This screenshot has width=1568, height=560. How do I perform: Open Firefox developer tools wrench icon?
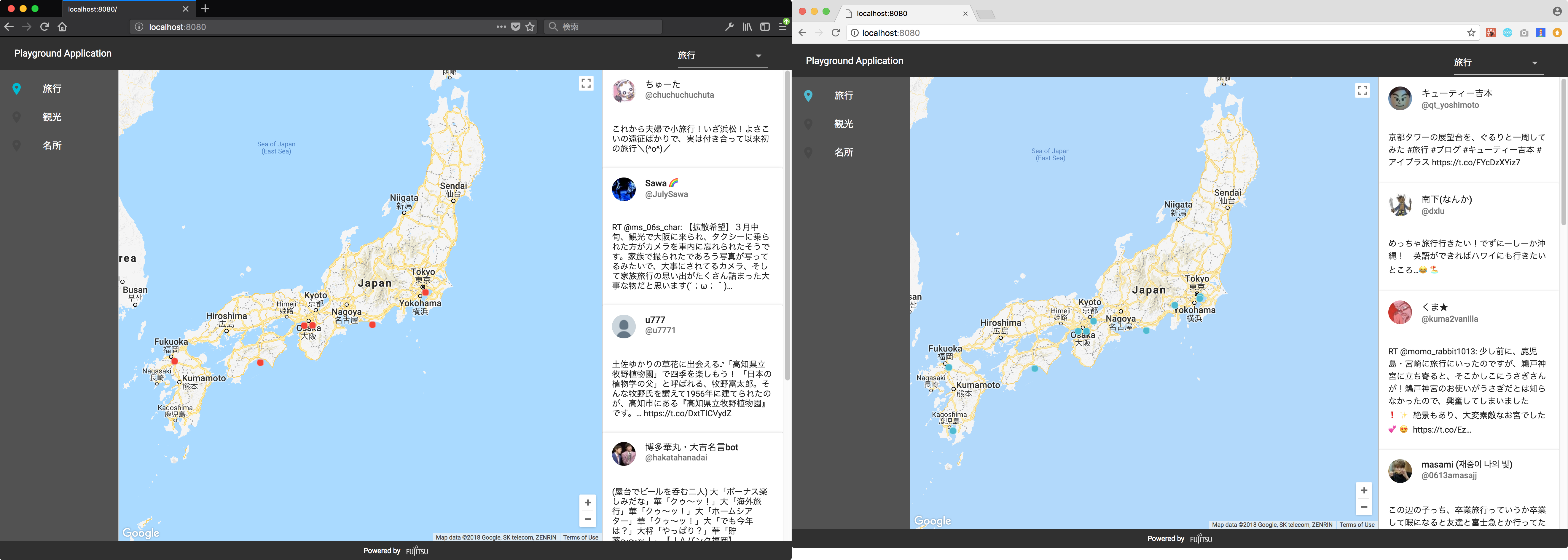tap(729, 27)
